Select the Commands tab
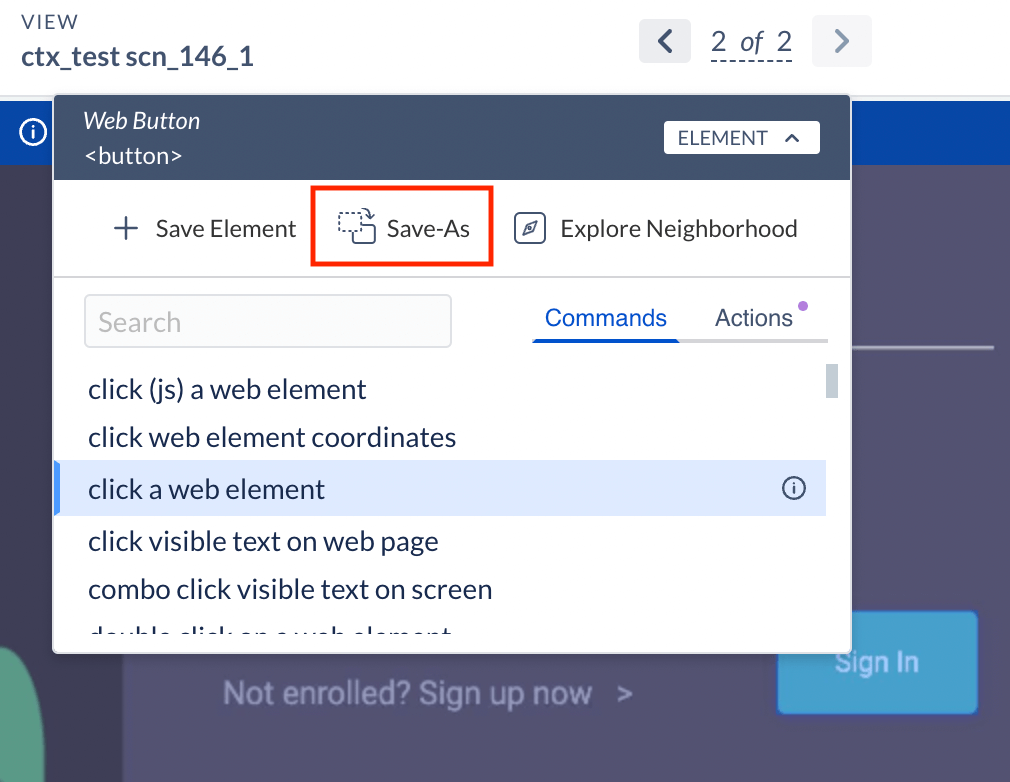This screenshot has height=782, width=1010. (605, 318)
